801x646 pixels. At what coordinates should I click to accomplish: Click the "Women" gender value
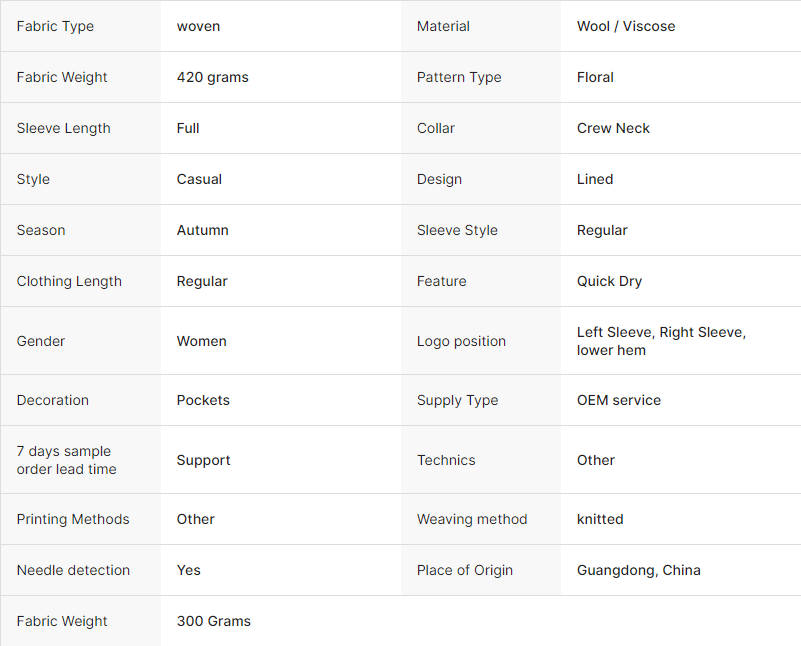(202, 341)
